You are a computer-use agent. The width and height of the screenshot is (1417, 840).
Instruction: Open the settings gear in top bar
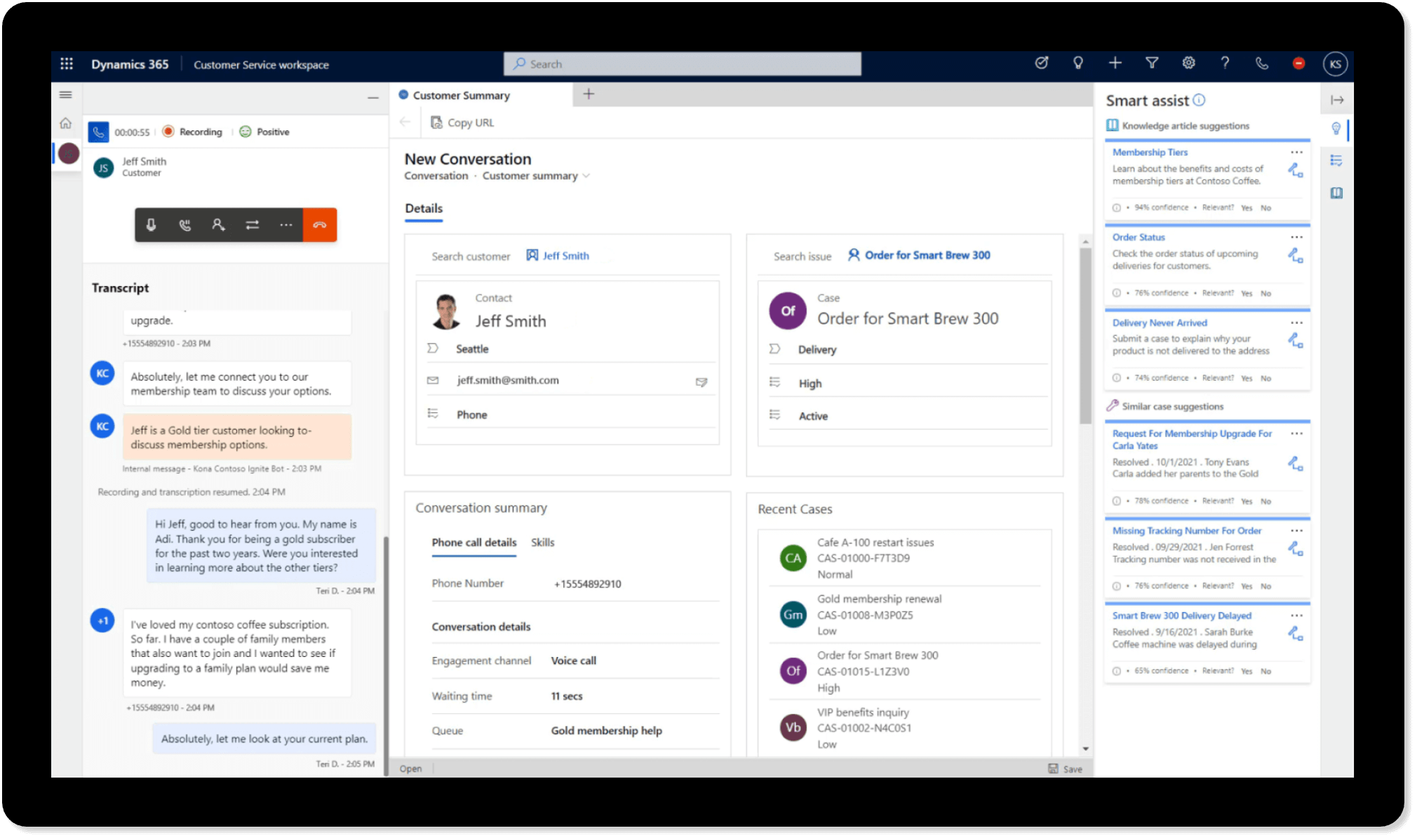pyautogui.click(x=1188, y=63)
